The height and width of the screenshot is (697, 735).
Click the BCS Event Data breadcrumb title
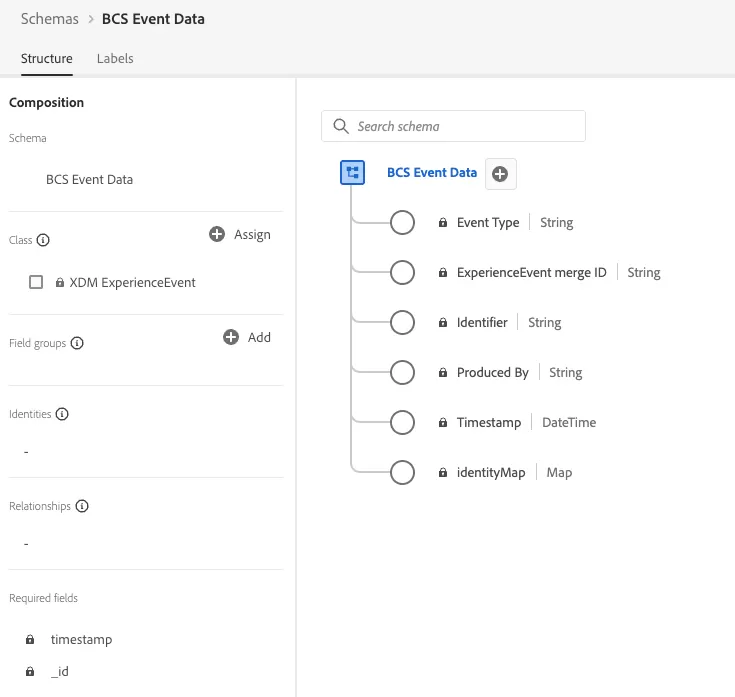[153, 19]
